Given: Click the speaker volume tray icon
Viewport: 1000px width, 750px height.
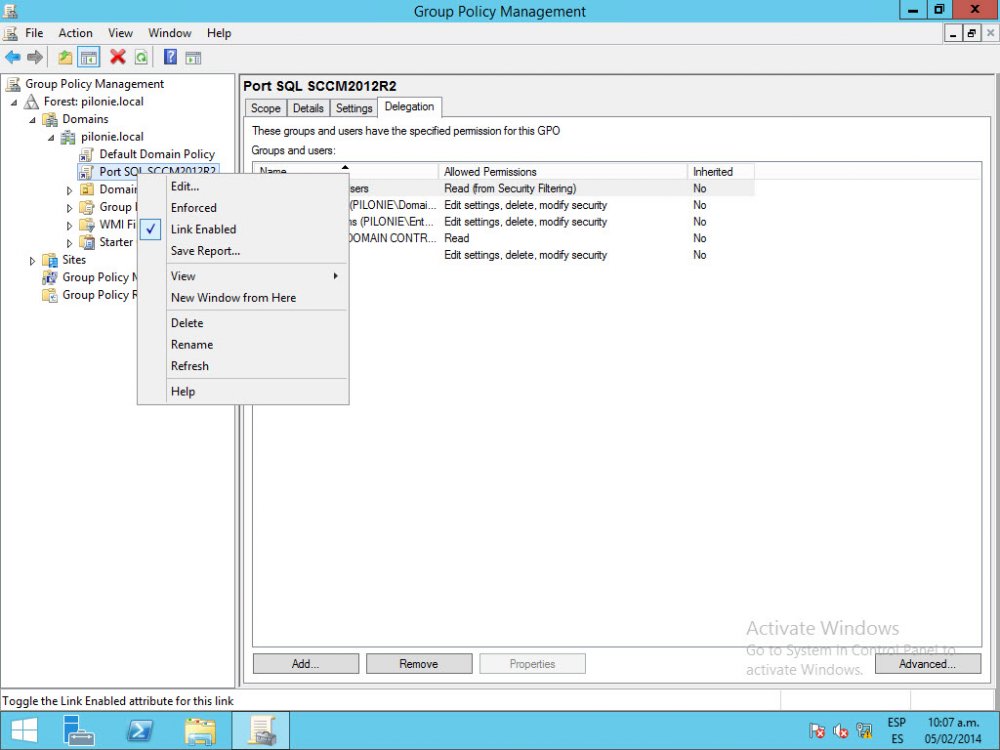Looking at the screenshot, I should 840,731.
